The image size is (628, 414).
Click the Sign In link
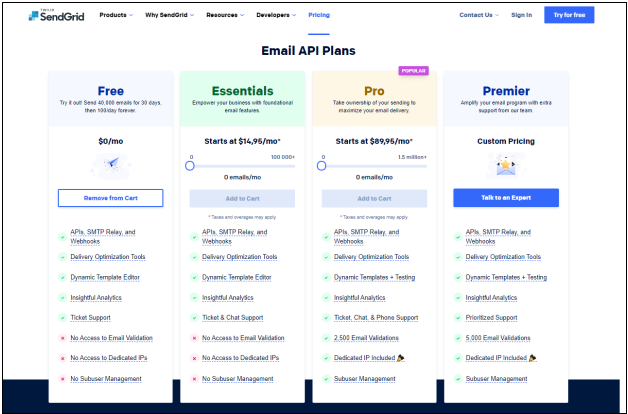tap(521, 15)
